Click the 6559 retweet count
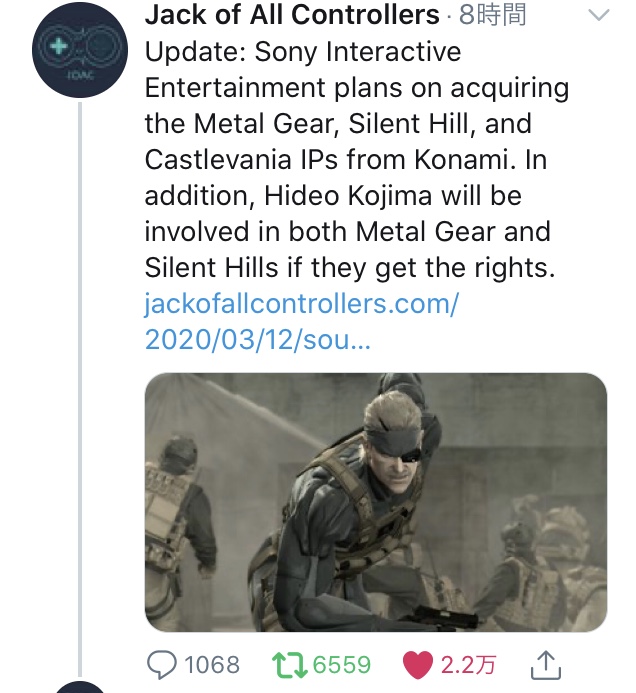The height and width of the screenshot is (693, 636). (x=341, y=665)
